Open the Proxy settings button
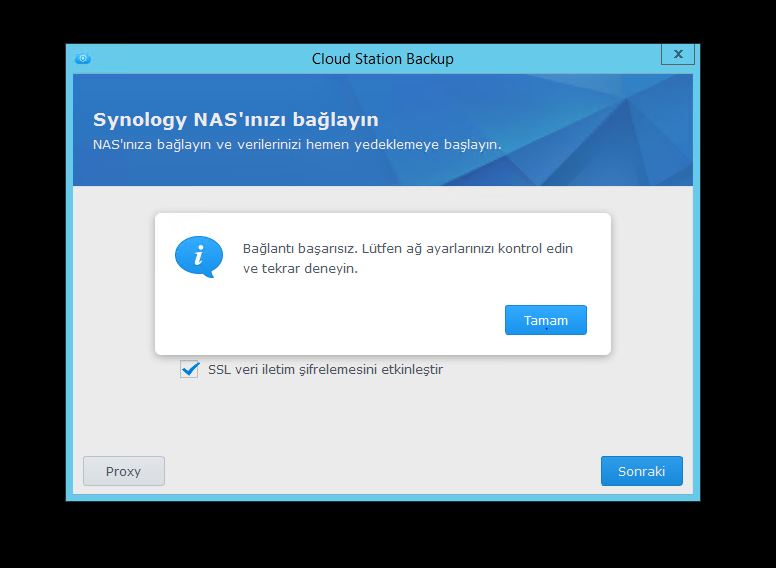The image size is (776, 568). pyautogui.click(x=123, y=471)
